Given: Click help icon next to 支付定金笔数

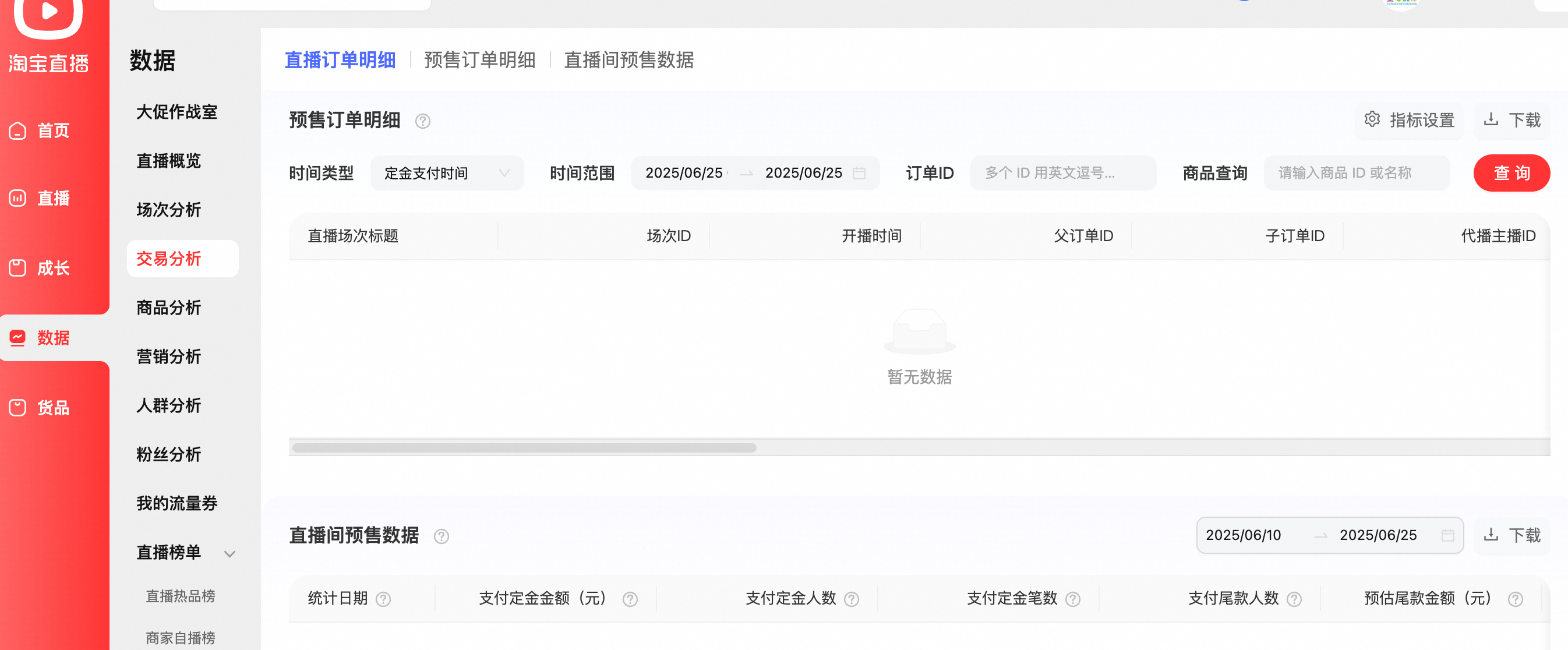Looking at the screenshot, I should tap(1073, 599).
